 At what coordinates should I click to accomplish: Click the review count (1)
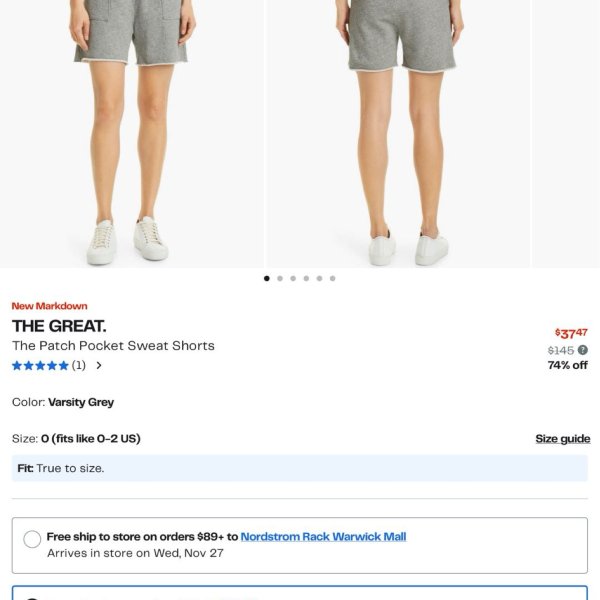pos(78,365)
